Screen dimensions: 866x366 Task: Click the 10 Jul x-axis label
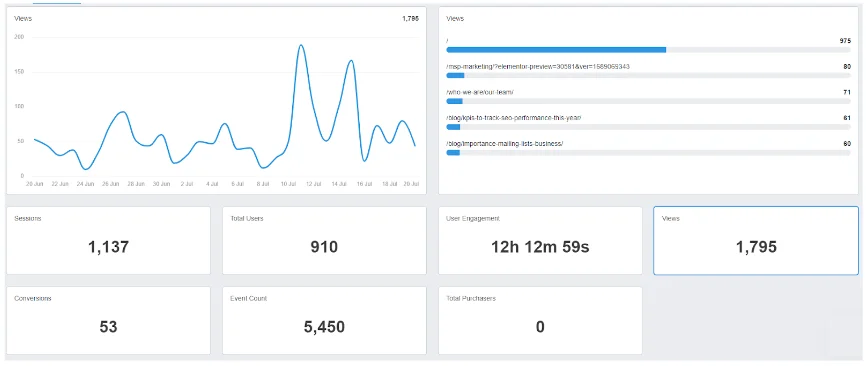pos(289,184)
